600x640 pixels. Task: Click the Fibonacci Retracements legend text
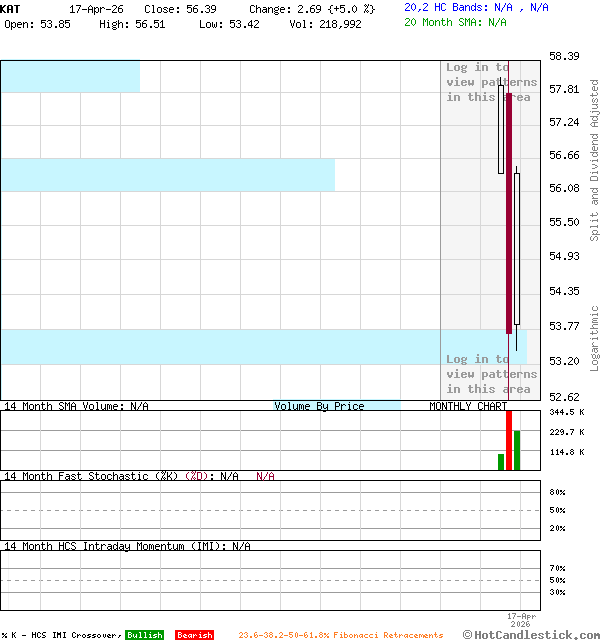pyautogui.click(x=340, y=635)
